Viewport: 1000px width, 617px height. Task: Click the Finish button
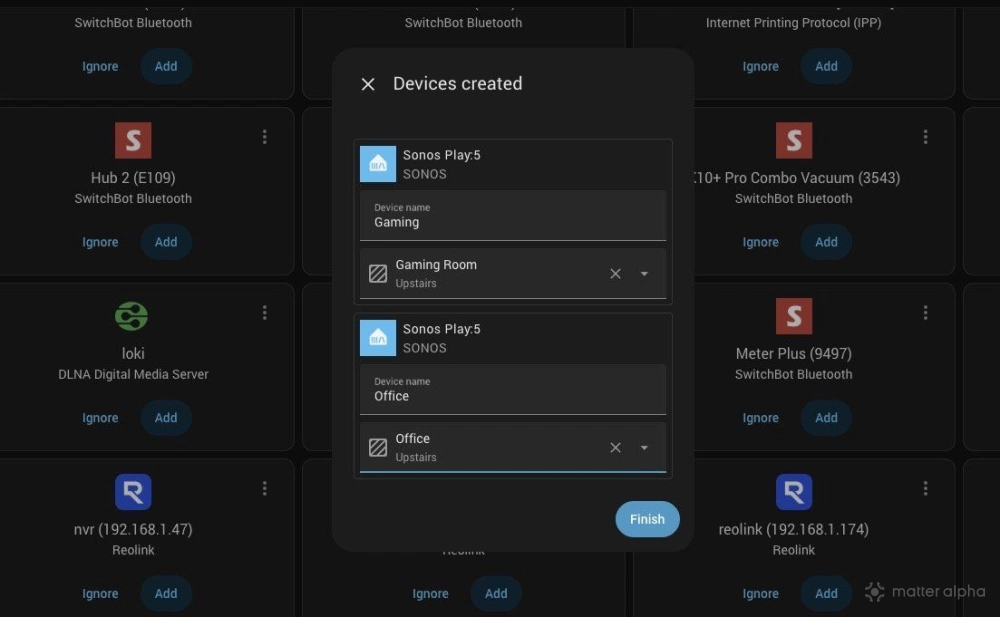[x=646, y=519]
